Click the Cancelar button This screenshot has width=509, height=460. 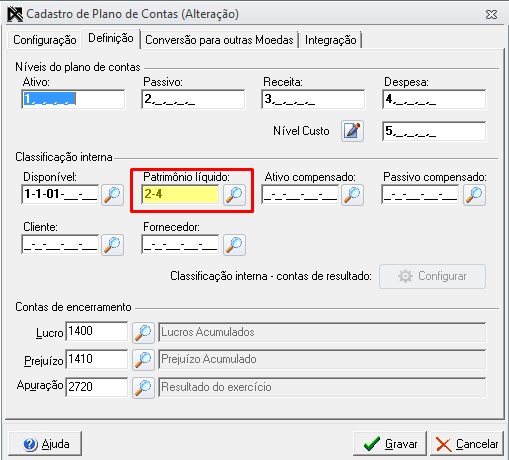(467, 444)
